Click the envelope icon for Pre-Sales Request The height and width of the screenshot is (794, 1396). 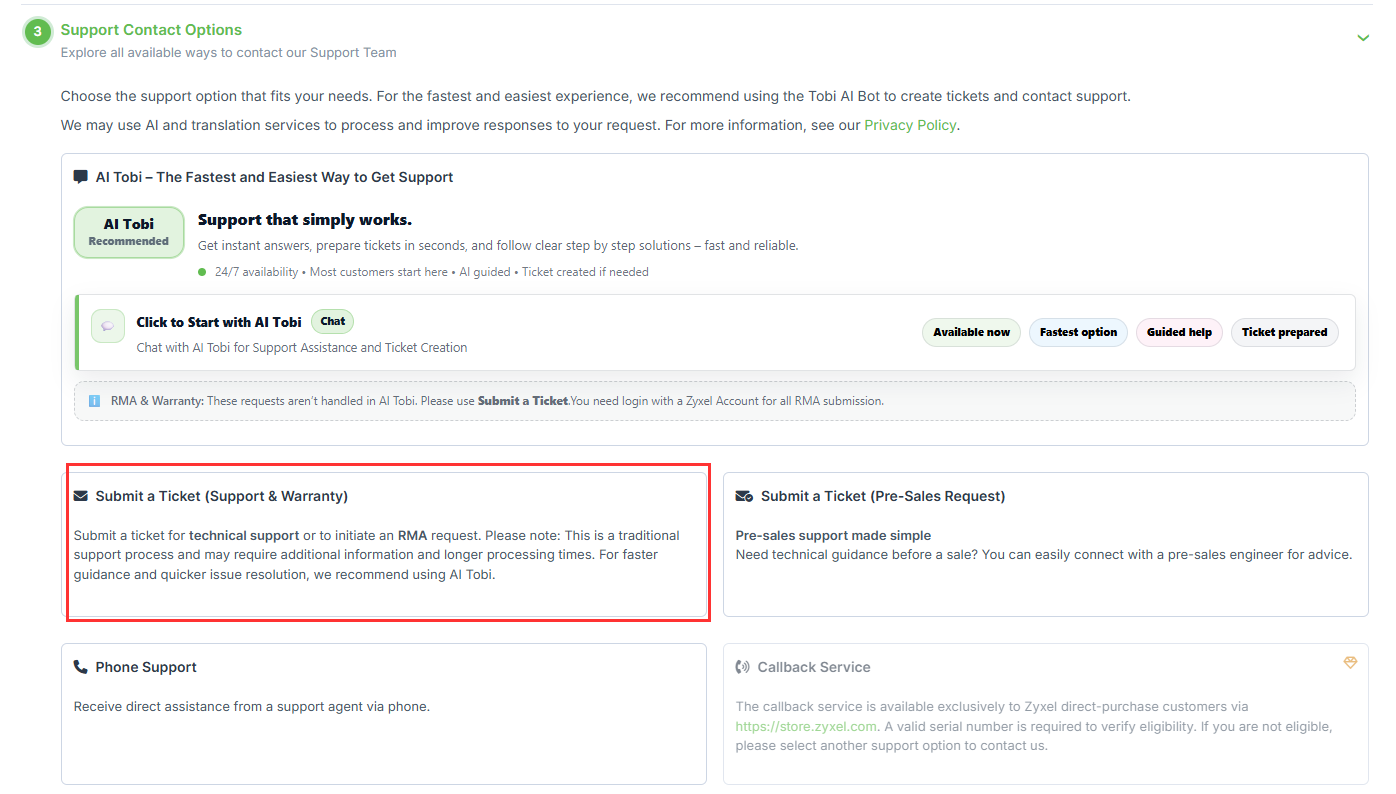(x=744, y=496)
